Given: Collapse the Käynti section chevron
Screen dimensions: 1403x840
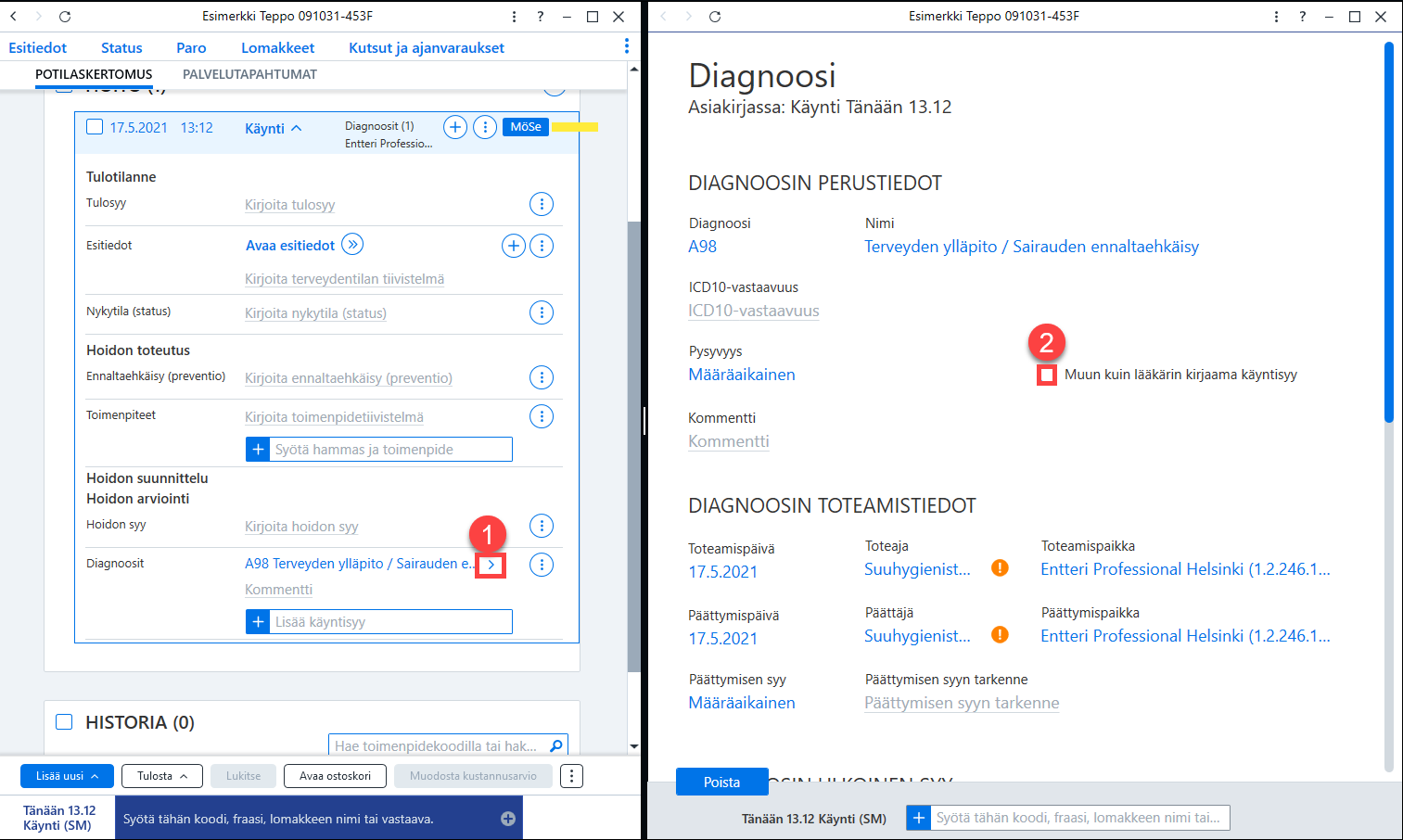Looking at the screenshot, I should coord(297,128).
